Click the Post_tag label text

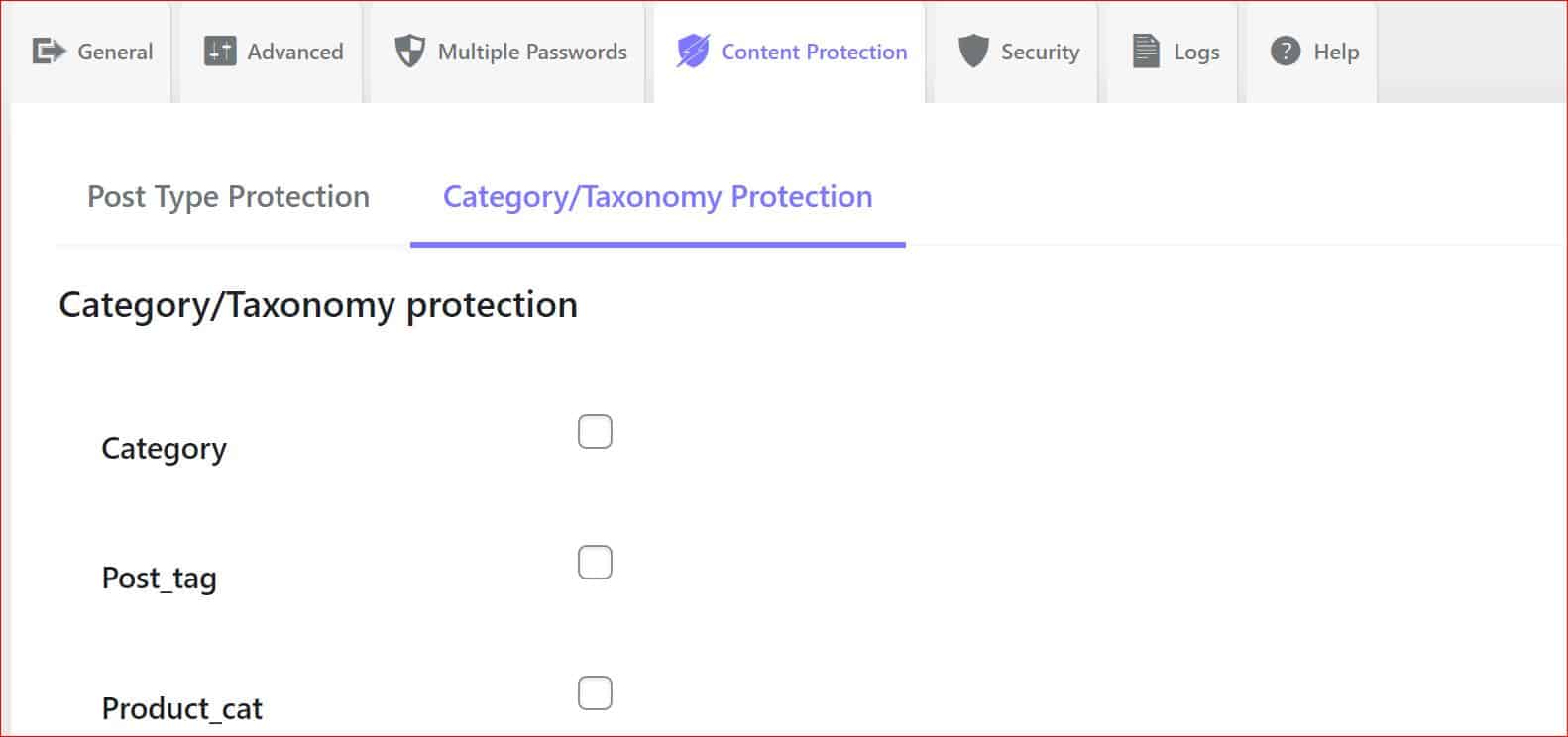tap(160, 578)
